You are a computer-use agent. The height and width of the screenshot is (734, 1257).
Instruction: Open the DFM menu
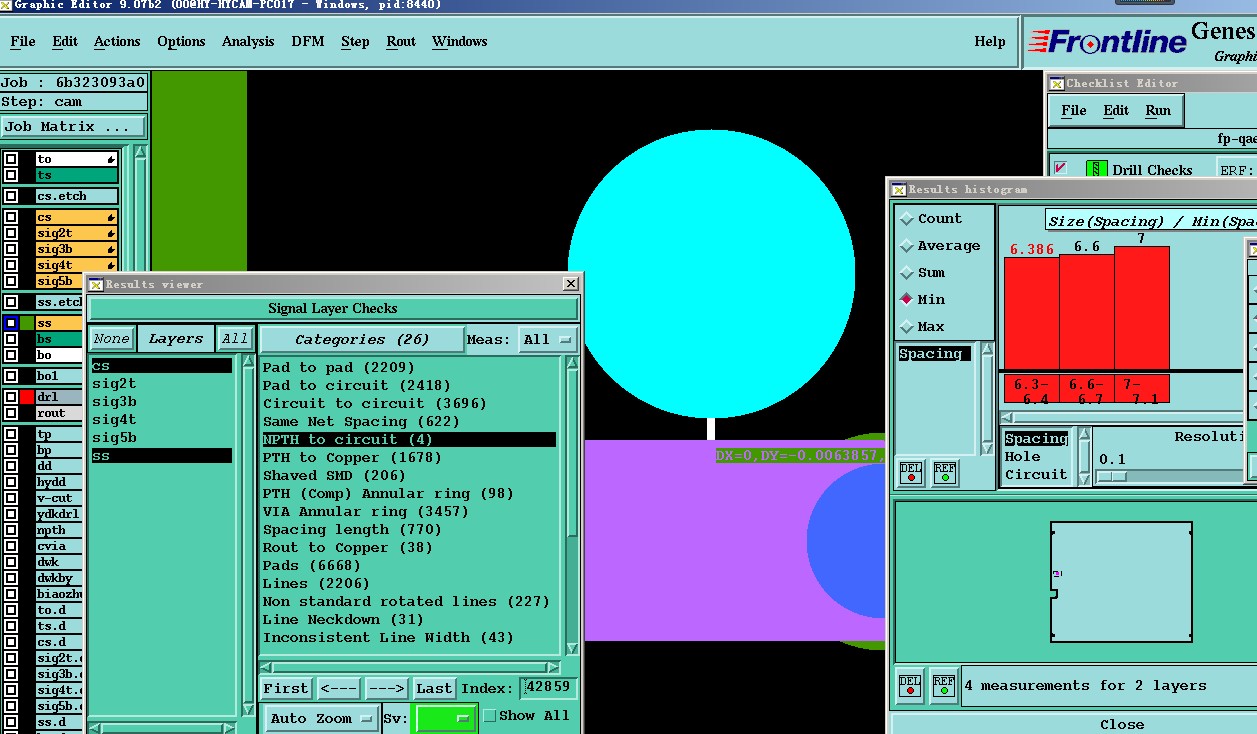pyautogui.click(x=307, y=41)
